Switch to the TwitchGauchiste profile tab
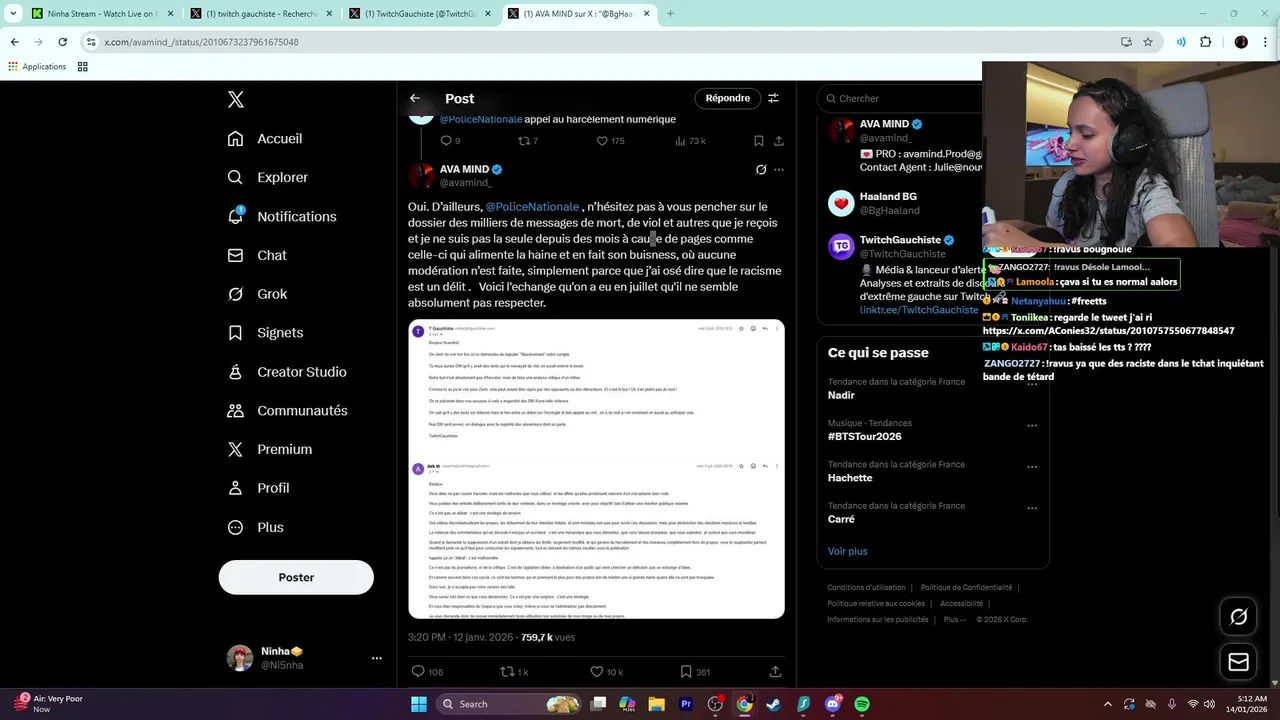 [x=420, y=14]
